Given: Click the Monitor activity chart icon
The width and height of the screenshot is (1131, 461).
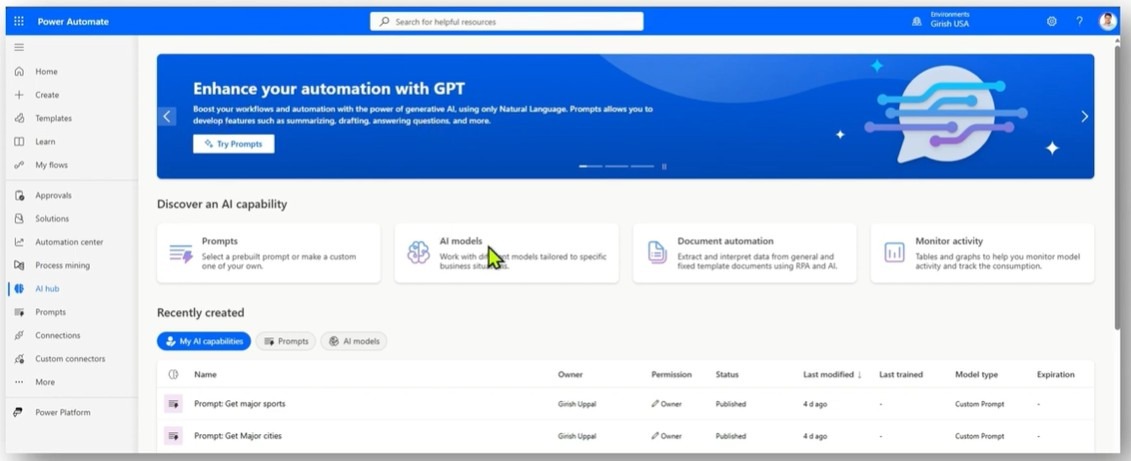Looking at the screenshot, I should tap(894, 253).
